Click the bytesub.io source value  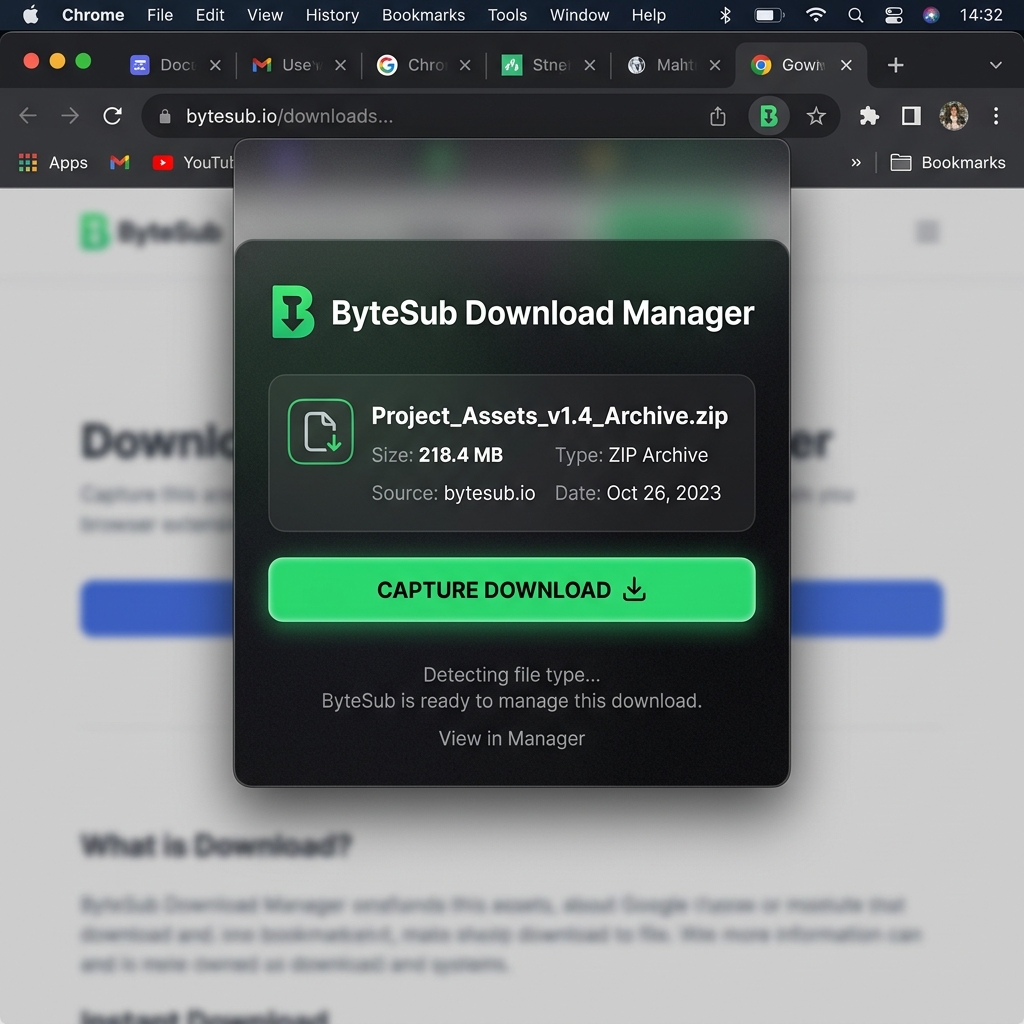(489, 493)
